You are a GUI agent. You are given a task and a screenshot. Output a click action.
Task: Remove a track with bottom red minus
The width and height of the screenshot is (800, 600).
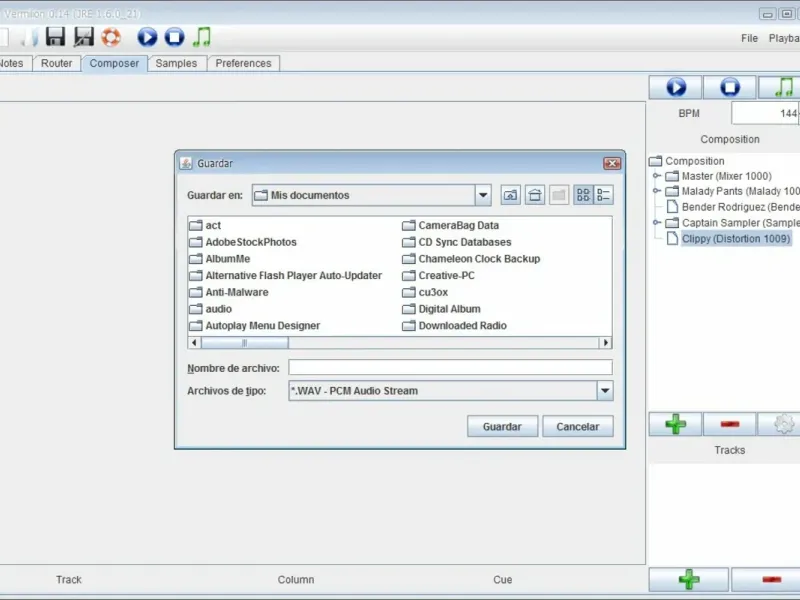[x=766, y=579]
